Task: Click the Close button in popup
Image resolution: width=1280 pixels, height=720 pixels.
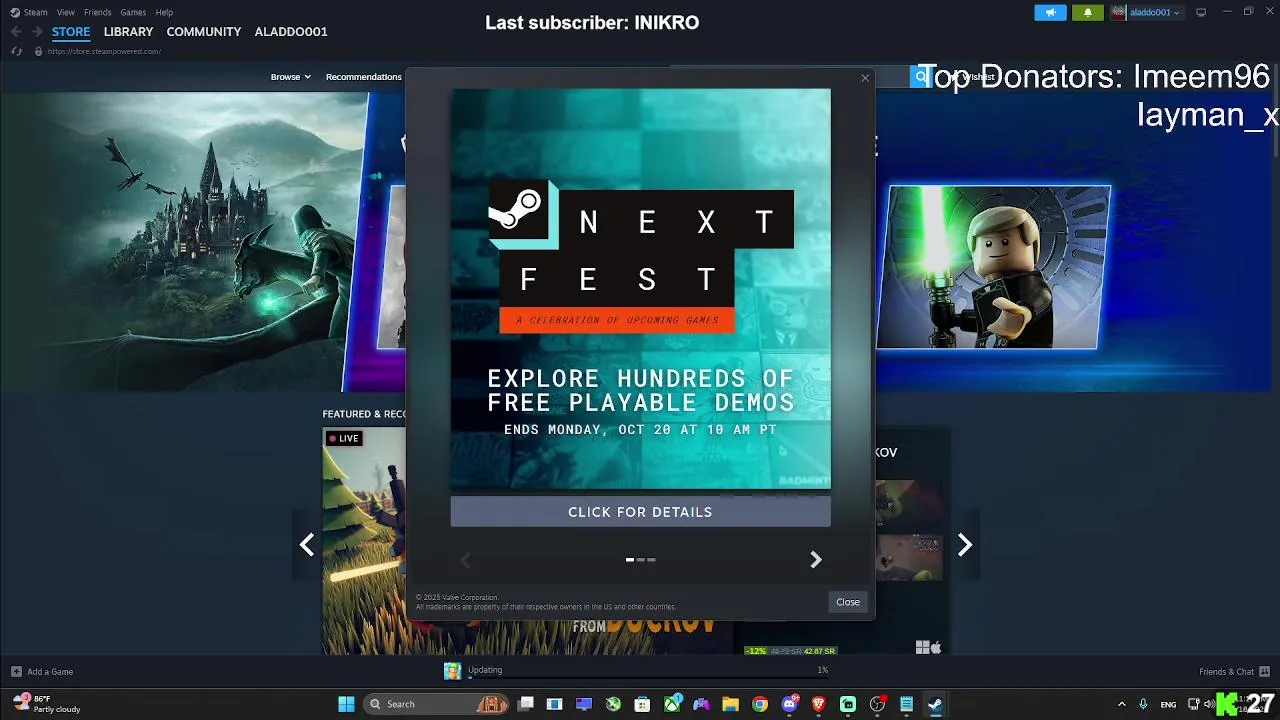Action: [x=848, y=602]
